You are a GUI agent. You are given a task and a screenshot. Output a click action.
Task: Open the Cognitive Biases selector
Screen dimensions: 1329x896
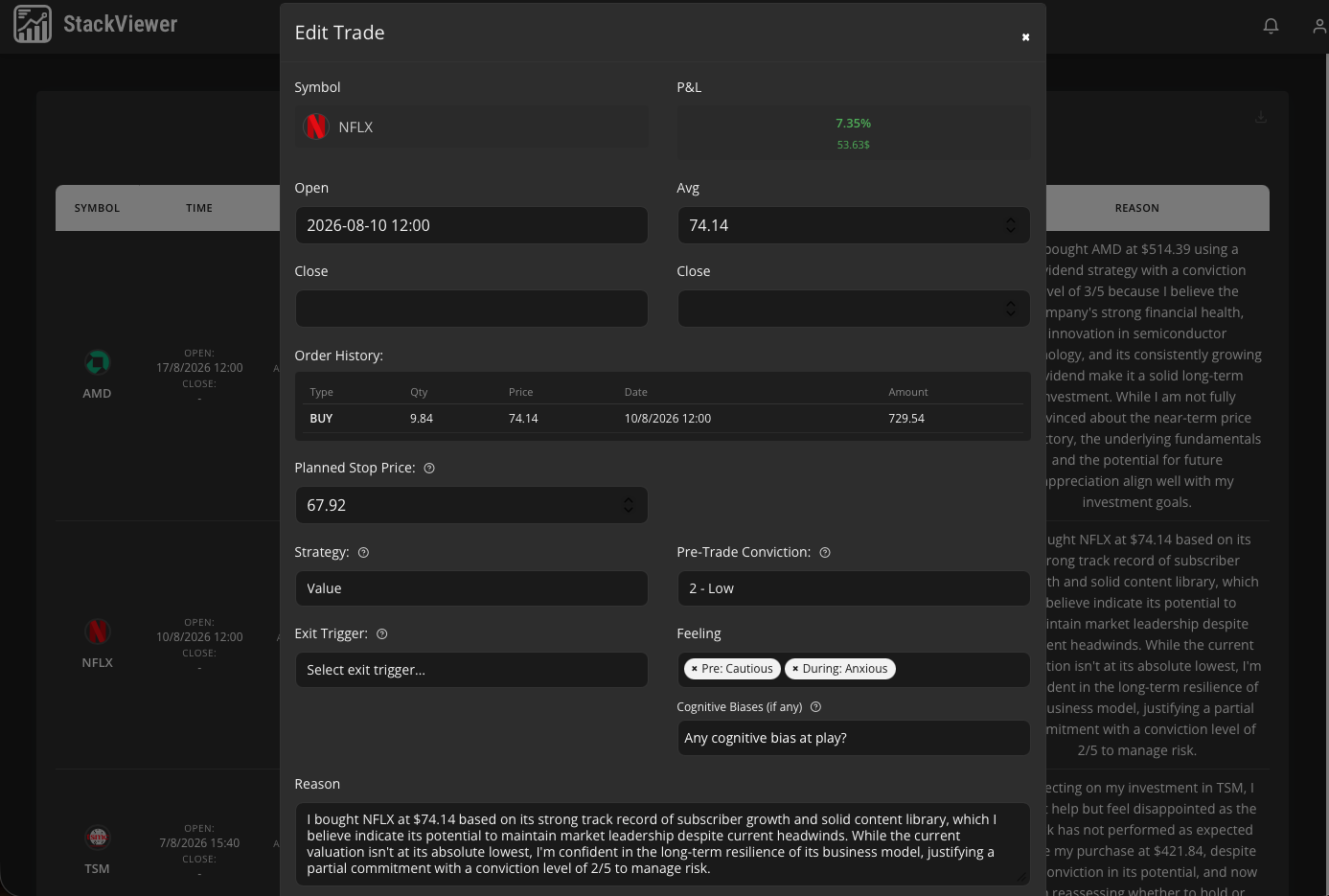854,738
